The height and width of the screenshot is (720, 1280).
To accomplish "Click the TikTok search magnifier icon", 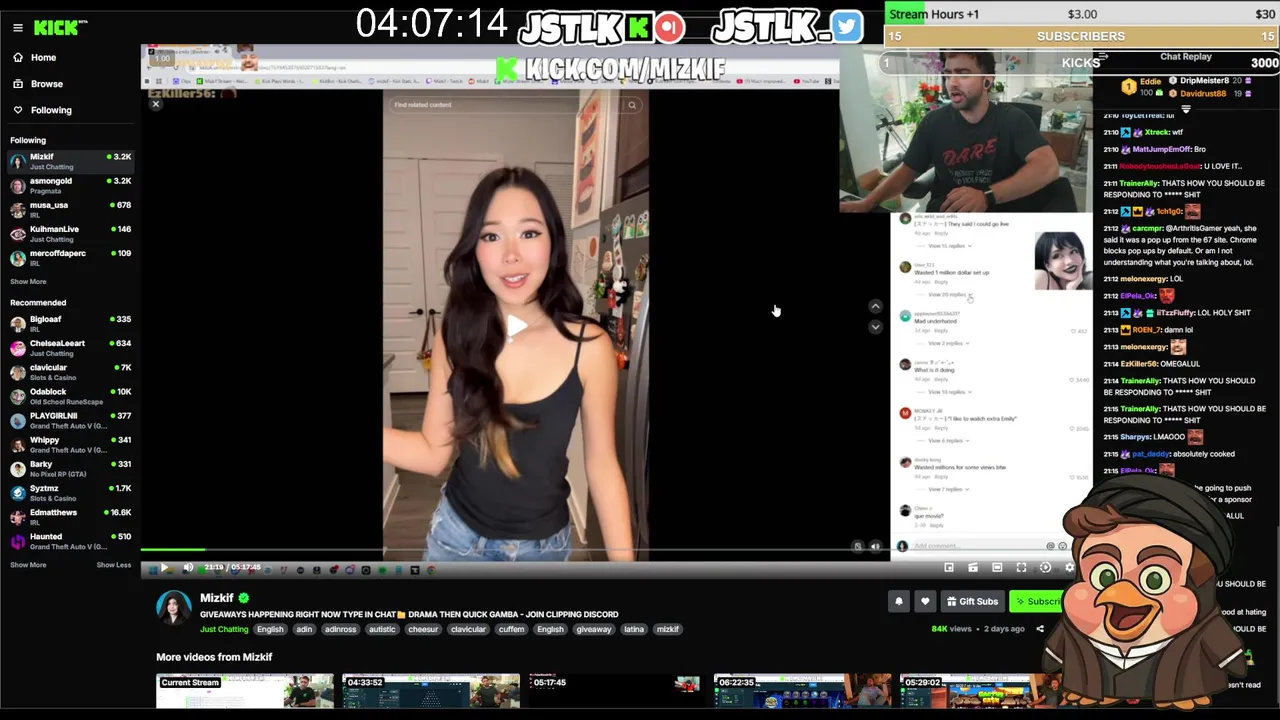I will (632, 105).
